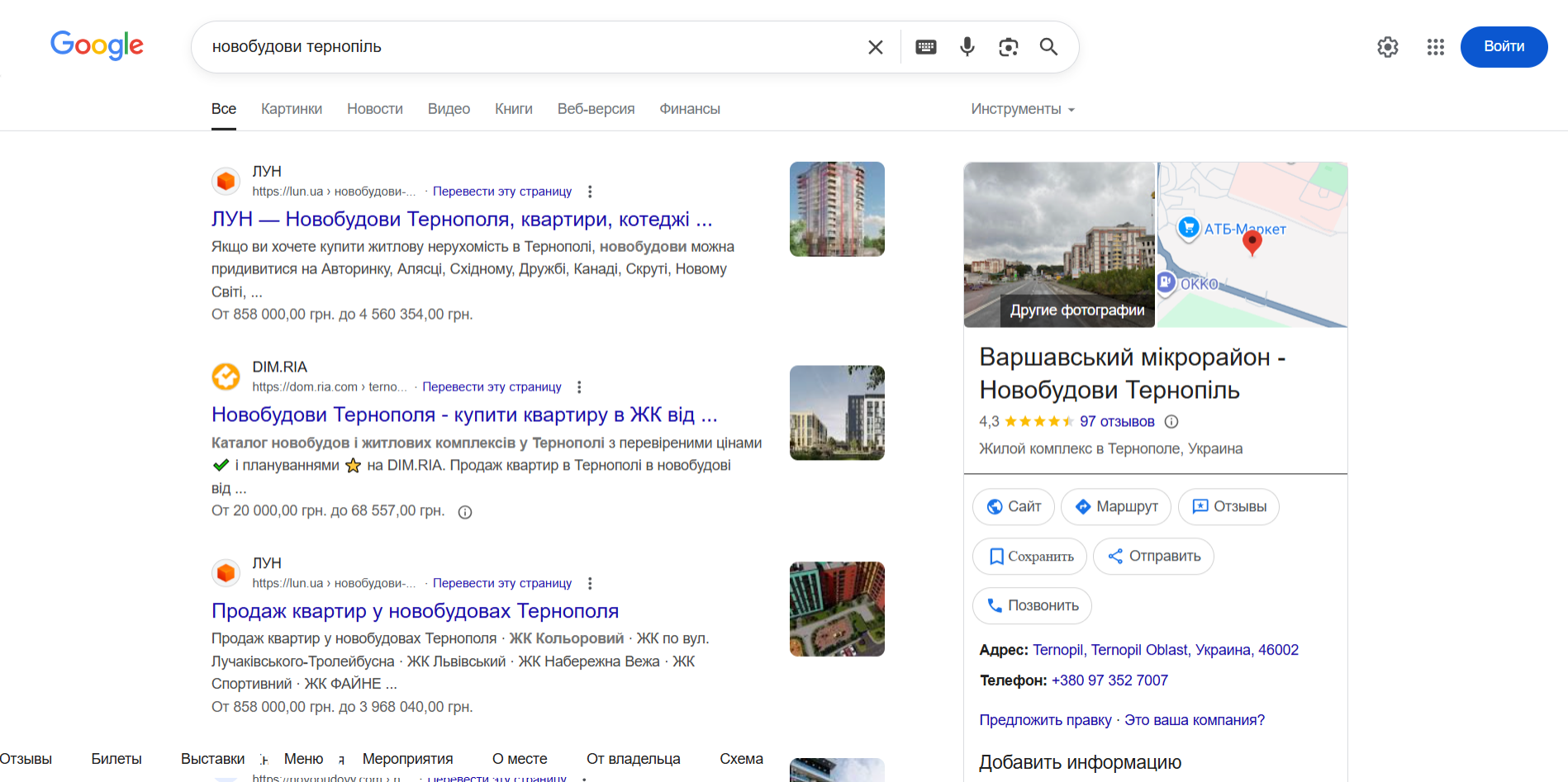Click the Продаж квартир result thumbnail image
Image resolution: width=1568 pixels, height=782 pixels.
click(x=837, y=609)
